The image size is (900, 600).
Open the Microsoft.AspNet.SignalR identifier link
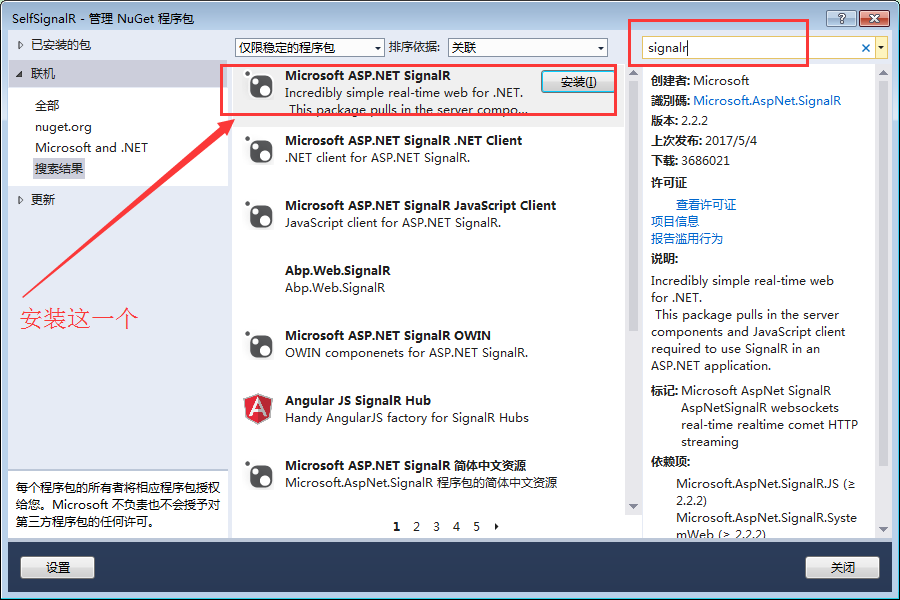click(767, 101)
